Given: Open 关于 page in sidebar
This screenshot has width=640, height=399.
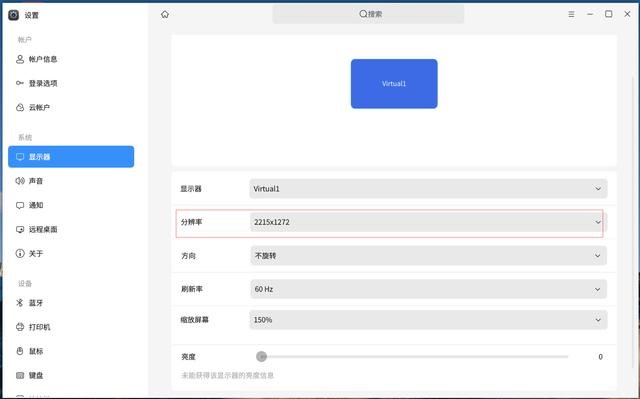Looking at the screenshot, I should [71, 254].
